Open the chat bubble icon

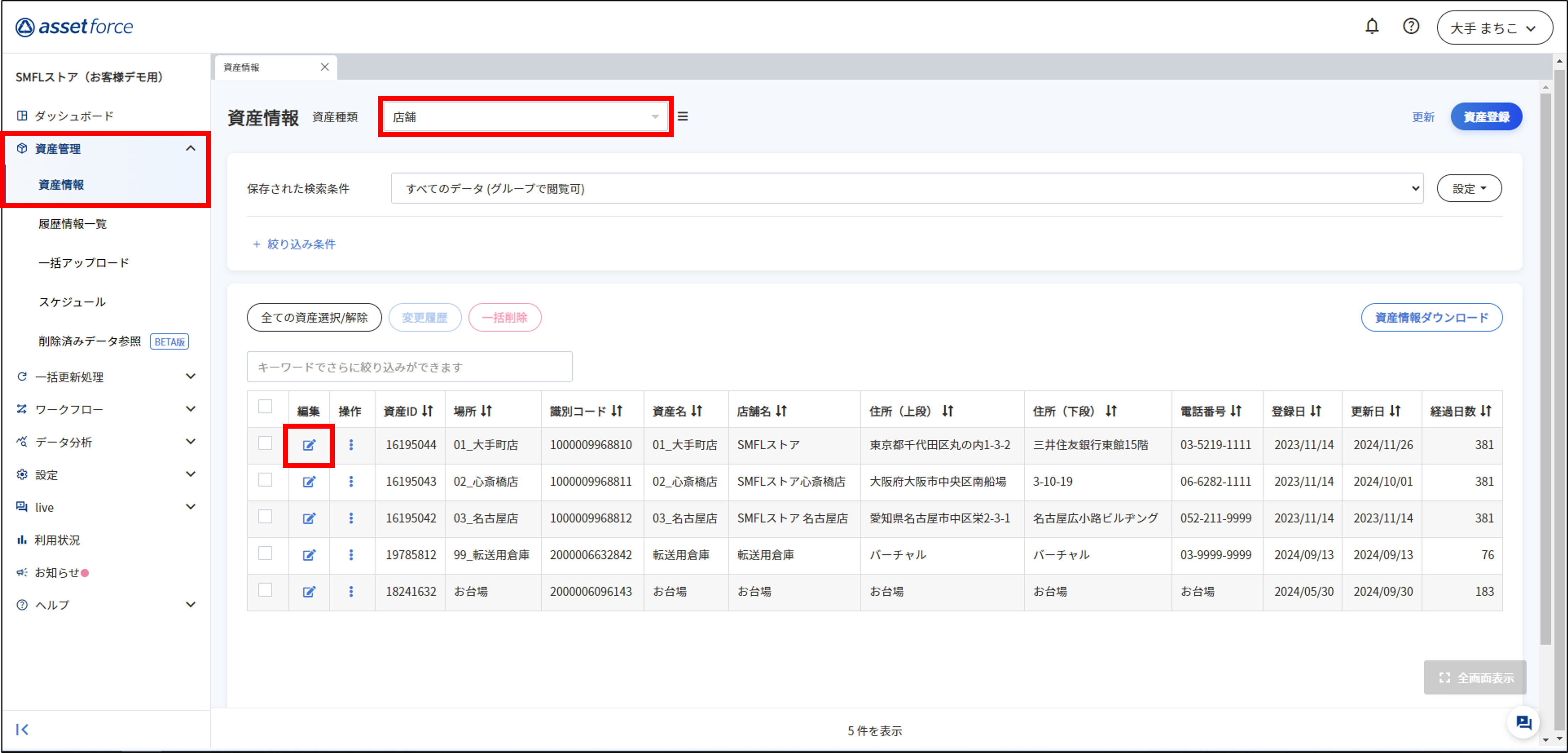1523,722
